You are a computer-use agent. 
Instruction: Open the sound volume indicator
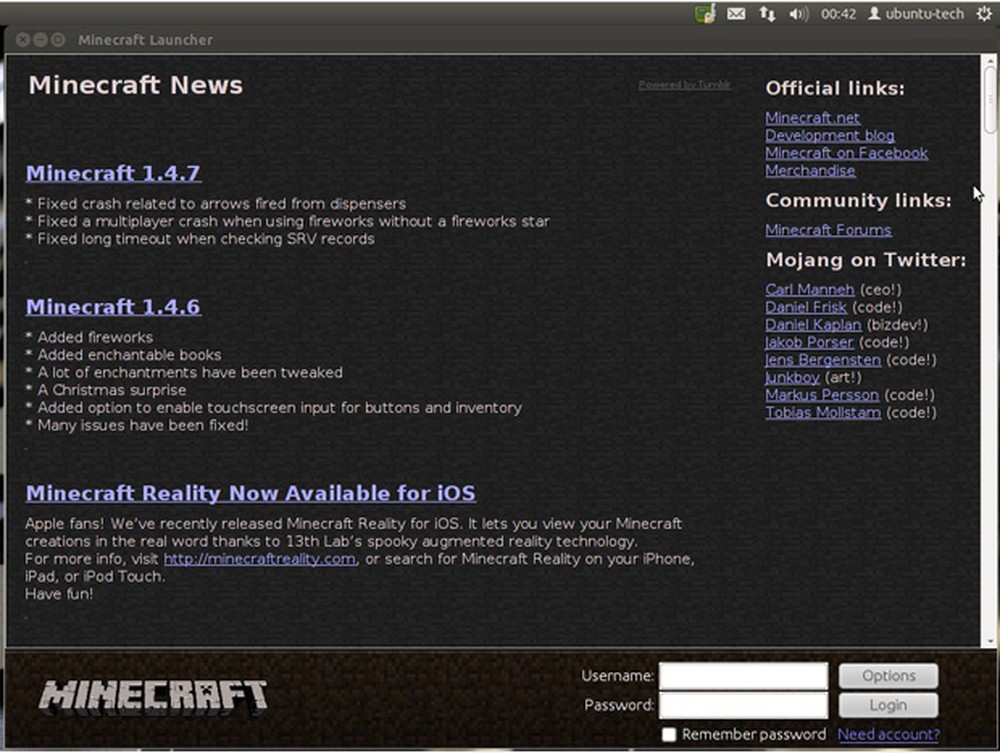click(x=798, y=13)
